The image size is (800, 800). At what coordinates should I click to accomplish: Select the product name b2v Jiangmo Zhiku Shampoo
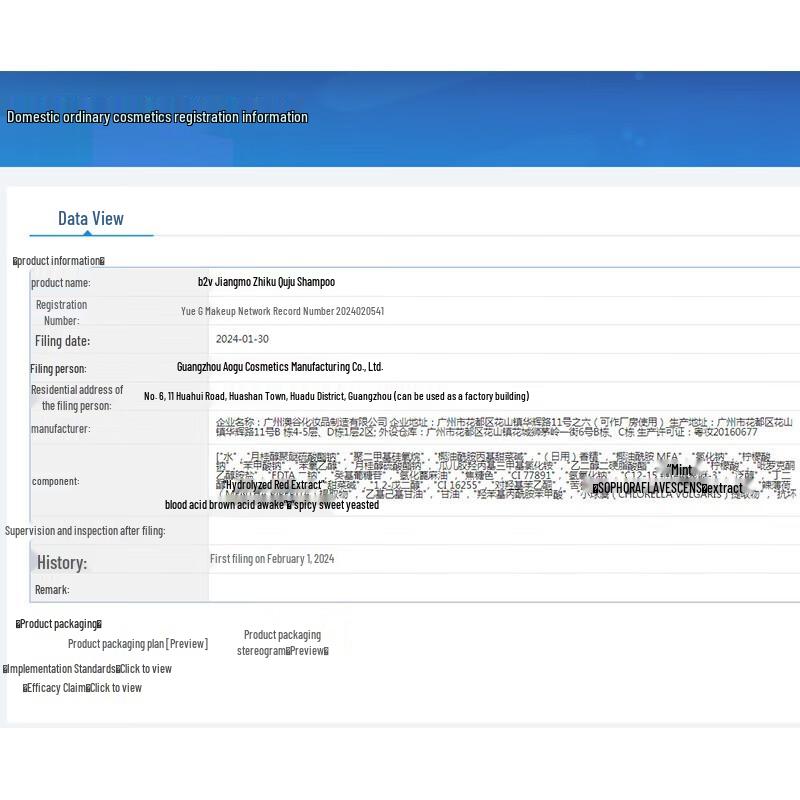tap(266, 283)
